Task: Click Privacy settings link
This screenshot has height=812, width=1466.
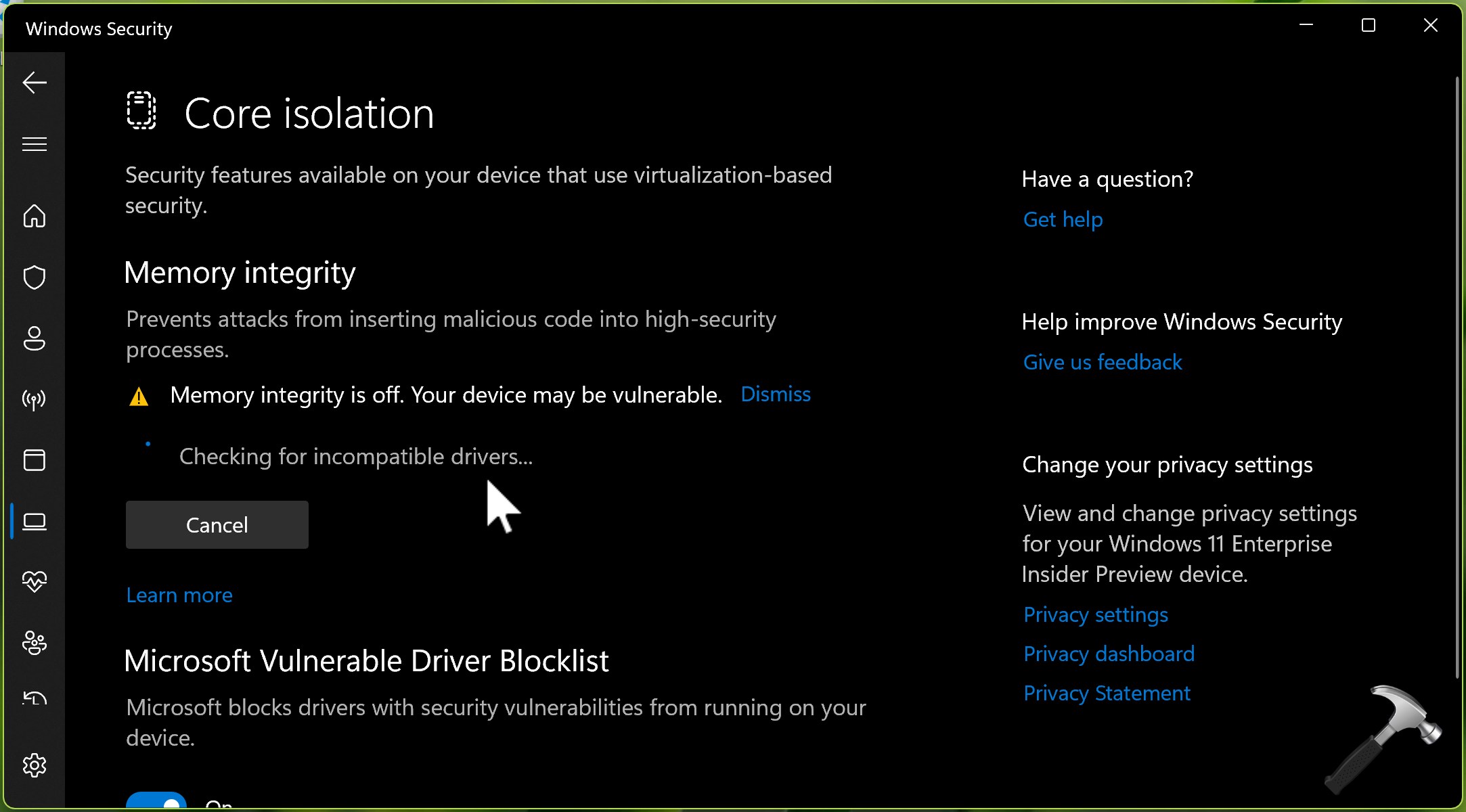Action: (1095, 615)
